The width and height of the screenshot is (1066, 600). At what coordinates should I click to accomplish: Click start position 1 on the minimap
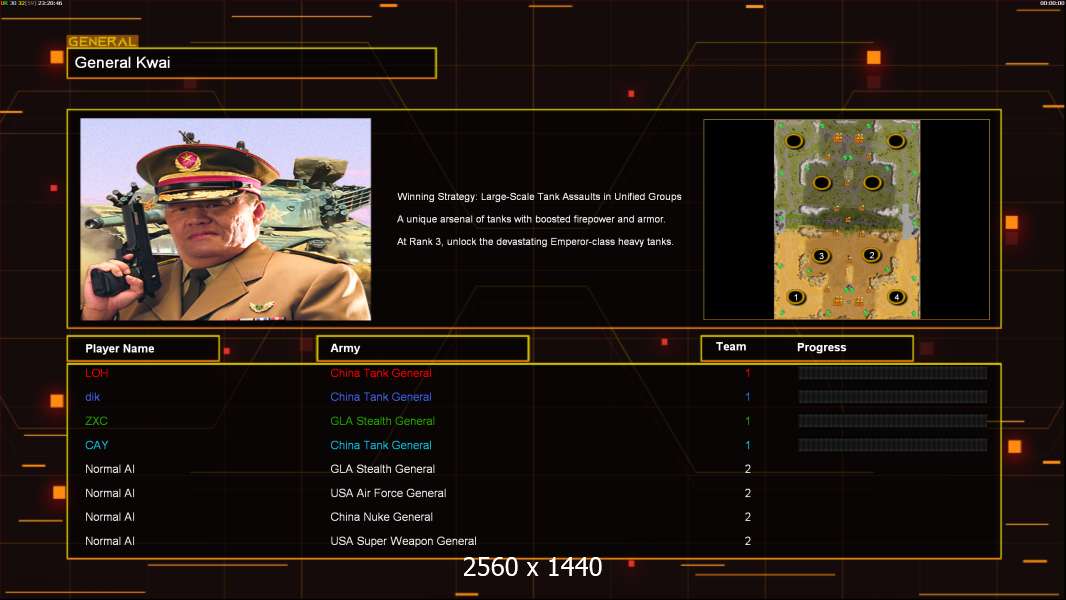coord(797,297)
